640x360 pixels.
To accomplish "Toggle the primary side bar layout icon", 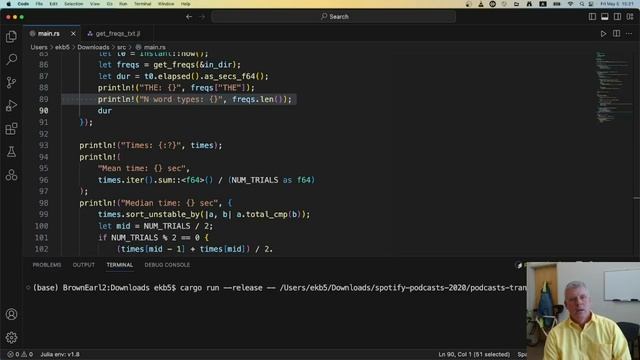I will (592, 17).
